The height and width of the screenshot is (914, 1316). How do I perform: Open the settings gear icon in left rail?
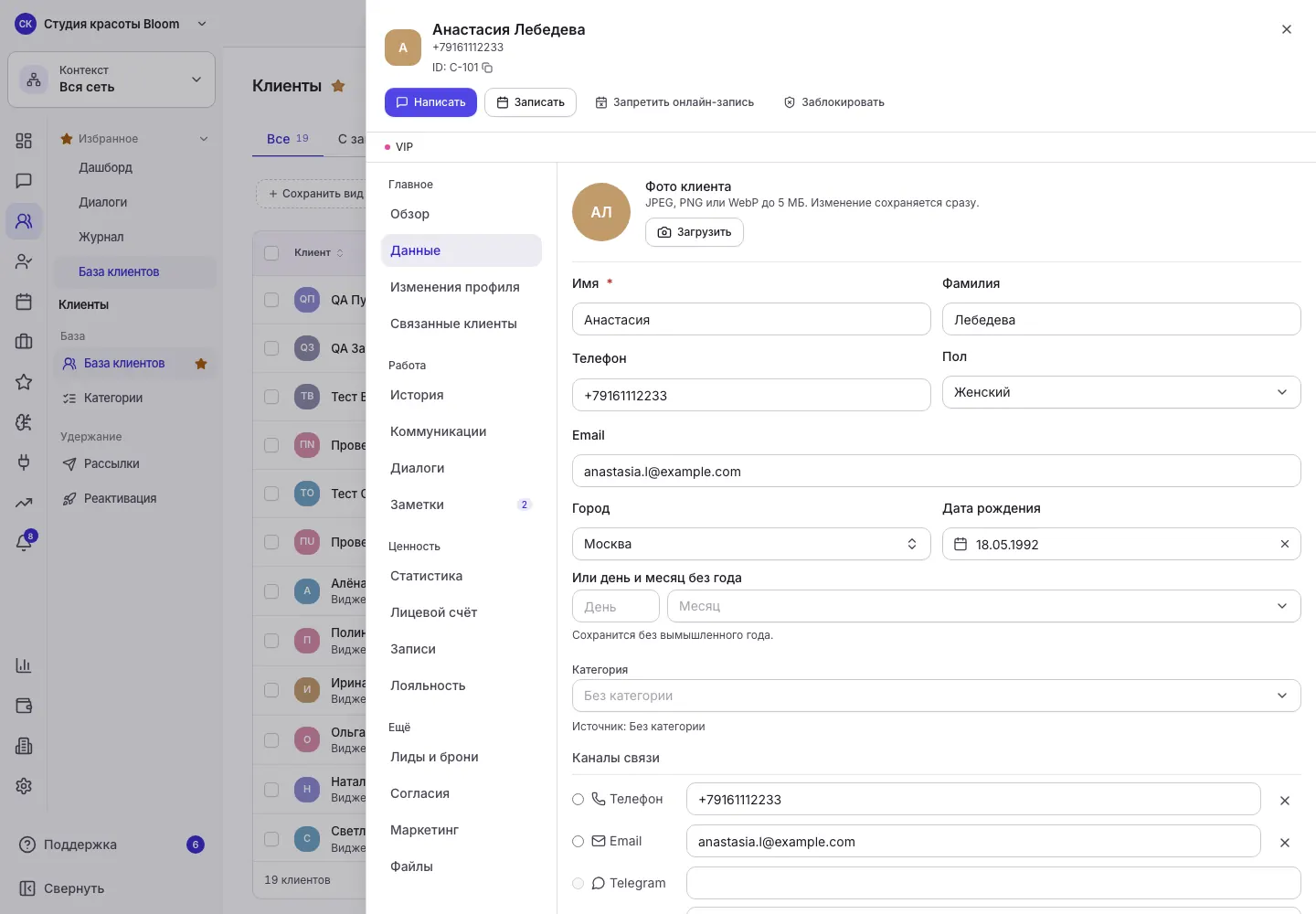24,786
